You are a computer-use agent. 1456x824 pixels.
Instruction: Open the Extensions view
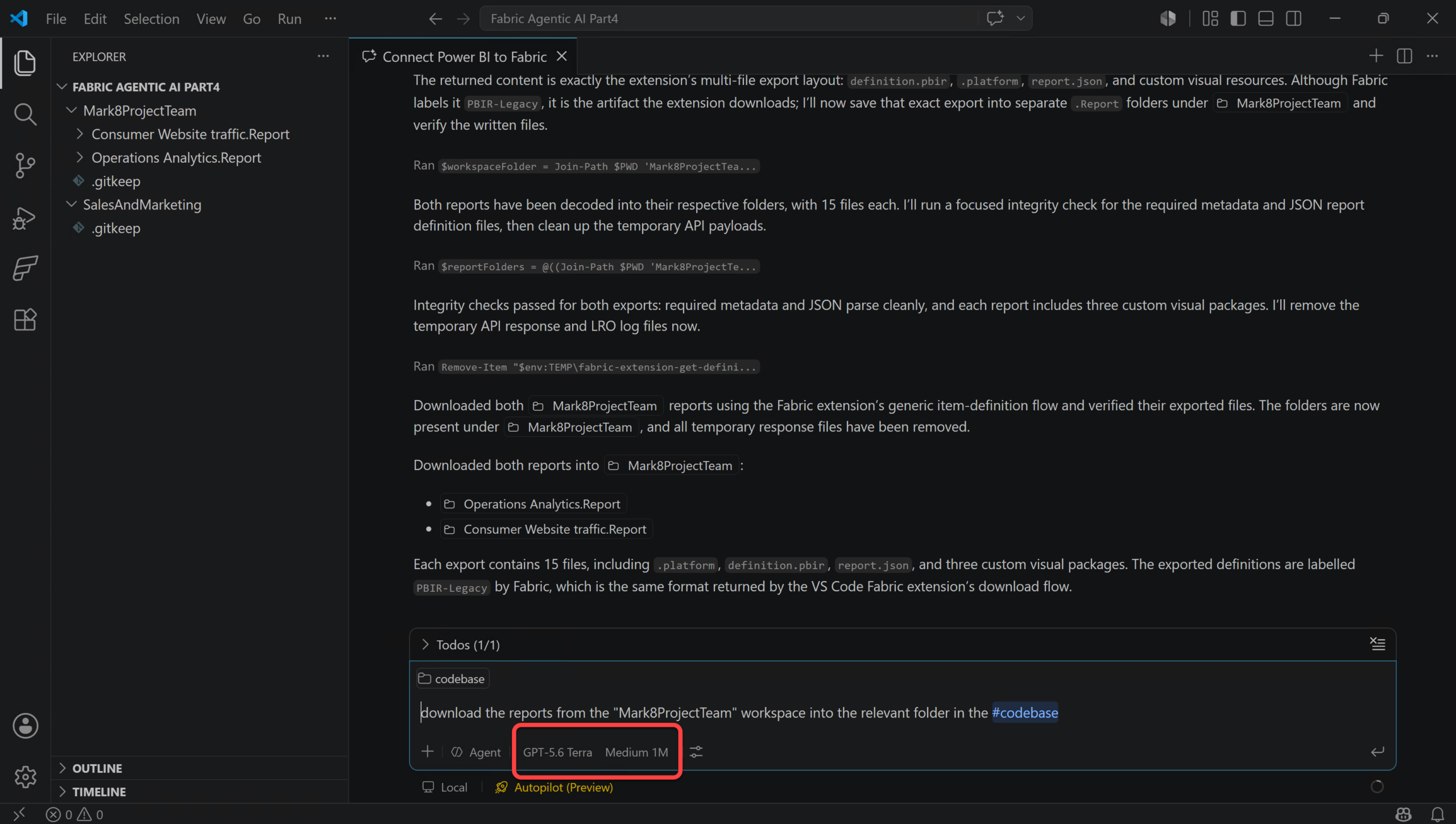[25, 320]
